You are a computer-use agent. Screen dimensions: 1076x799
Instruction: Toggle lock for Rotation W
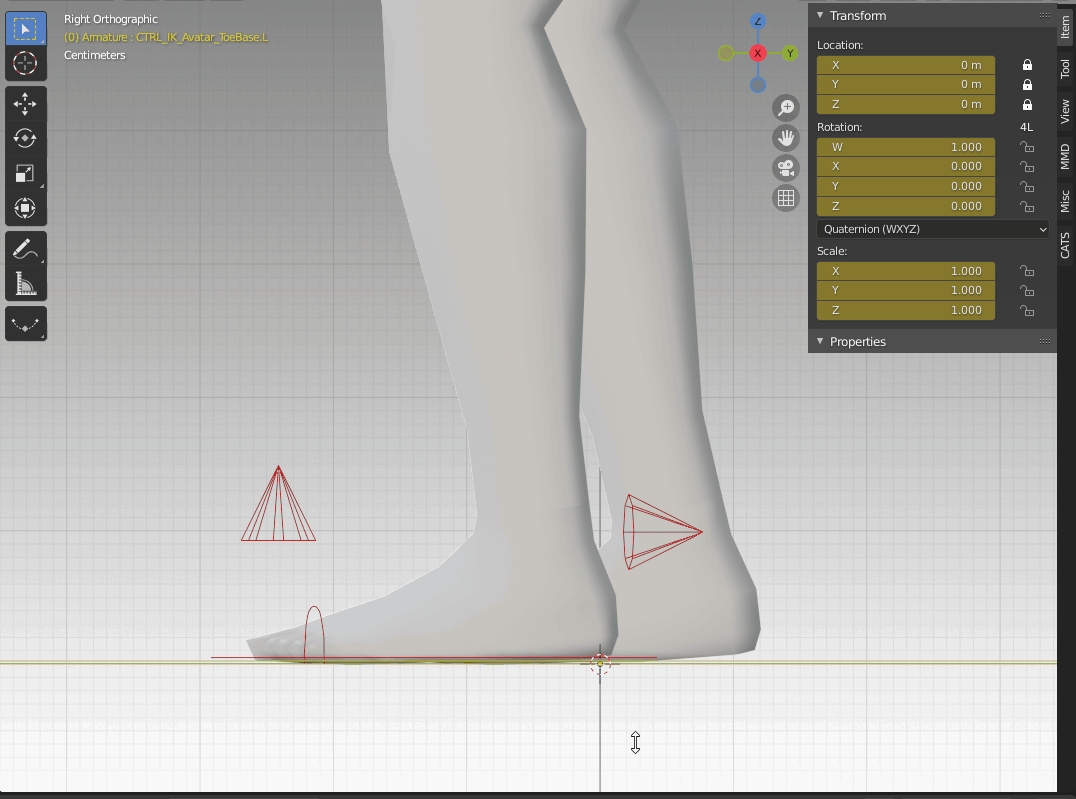(1027, 147)
